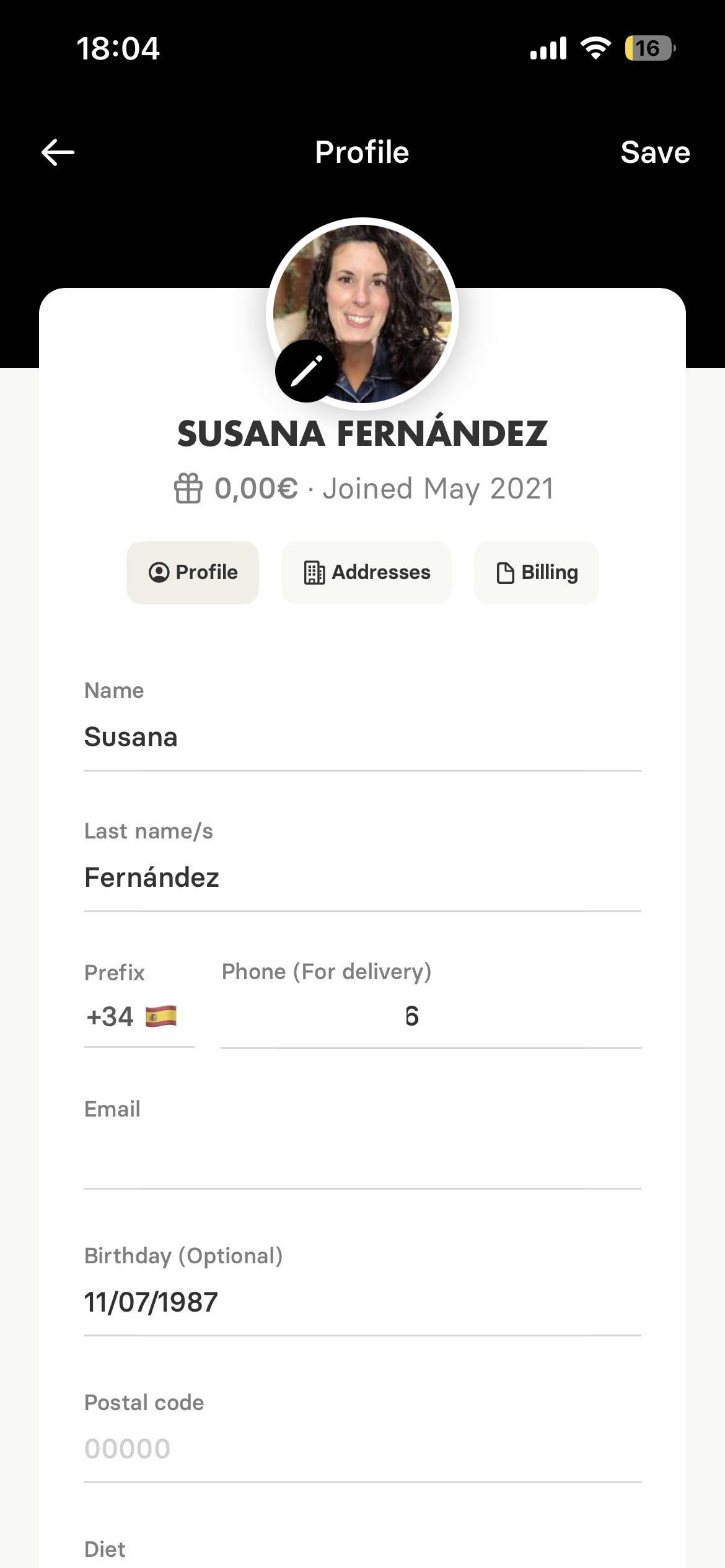Open the +34 country prefix selector

131,1017
